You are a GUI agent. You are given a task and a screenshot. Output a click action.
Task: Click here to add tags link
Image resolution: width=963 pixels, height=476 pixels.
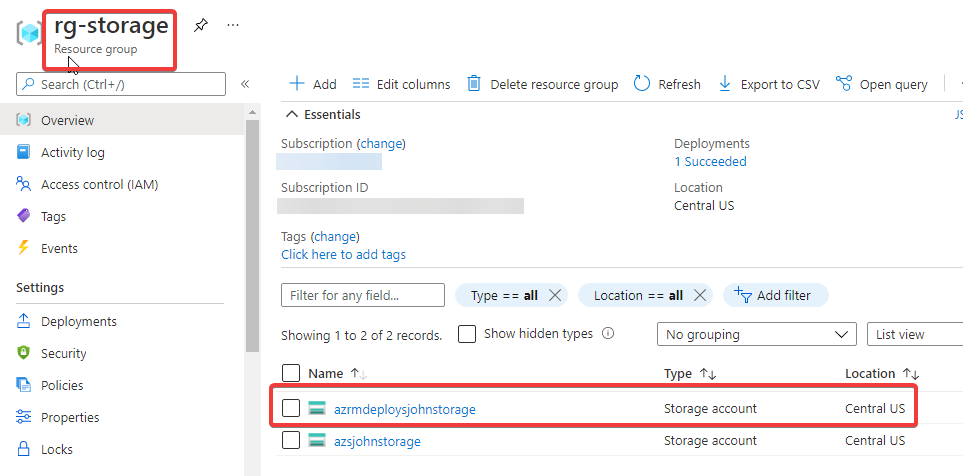(343, 254)
